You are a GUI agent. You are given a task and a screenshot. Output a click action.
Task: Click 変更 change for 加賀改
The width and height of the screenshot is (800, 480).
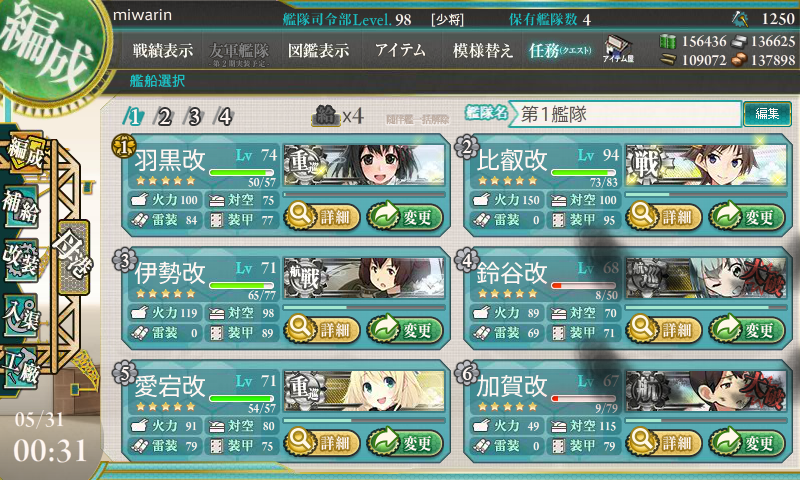pos(746,442)
